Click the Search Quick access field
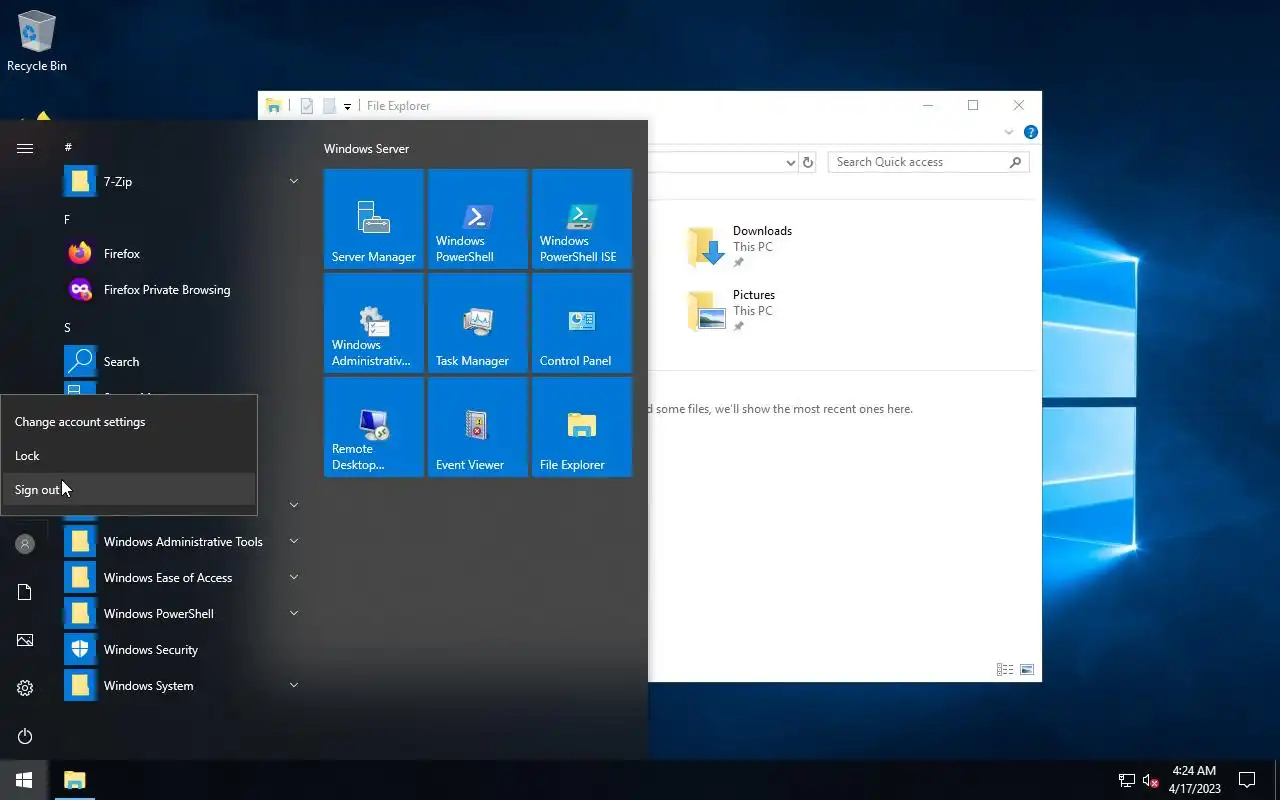The width and height of the screenshot is (1280, 800). pyautogui.click(x=928, y=162)
